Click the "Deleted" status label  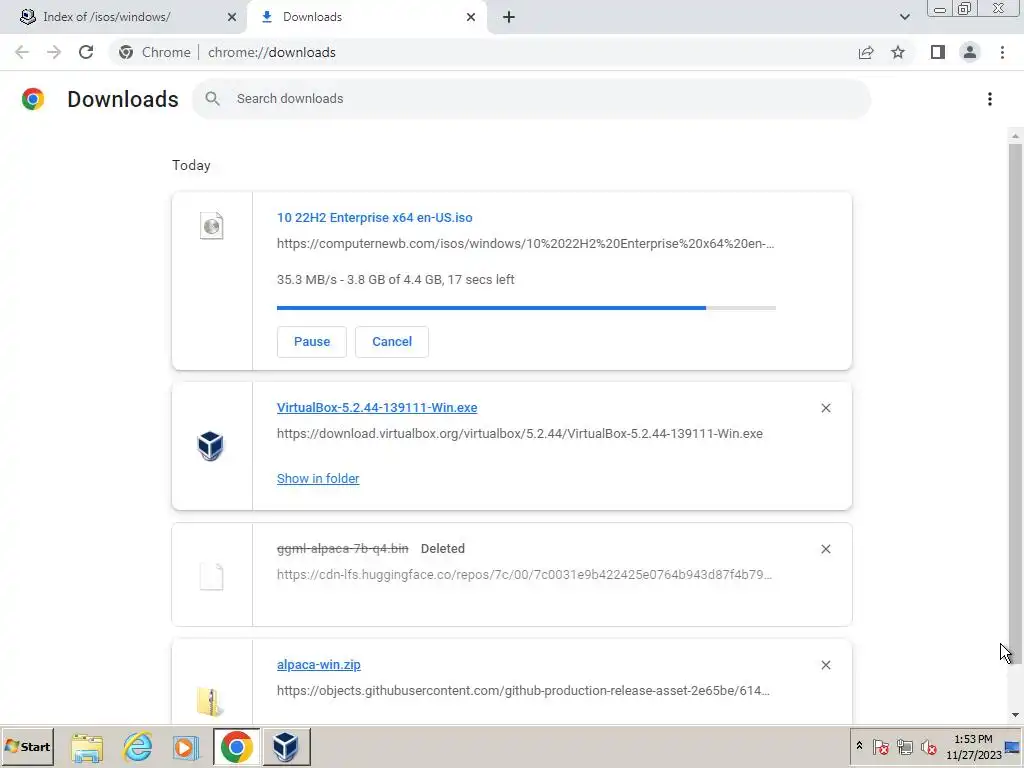coord(443,549)
